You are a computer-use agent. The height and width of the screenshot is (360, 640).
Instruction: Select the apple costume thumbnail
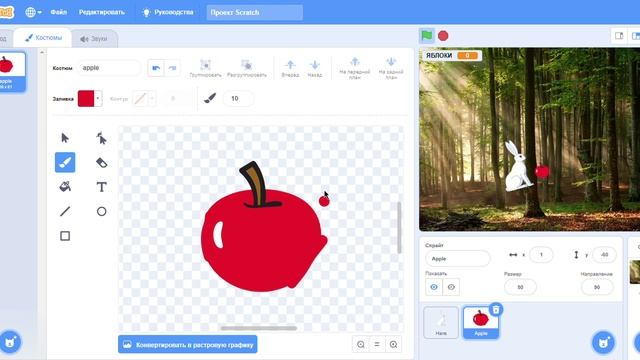pyautogui.click(x=11, y=72)
